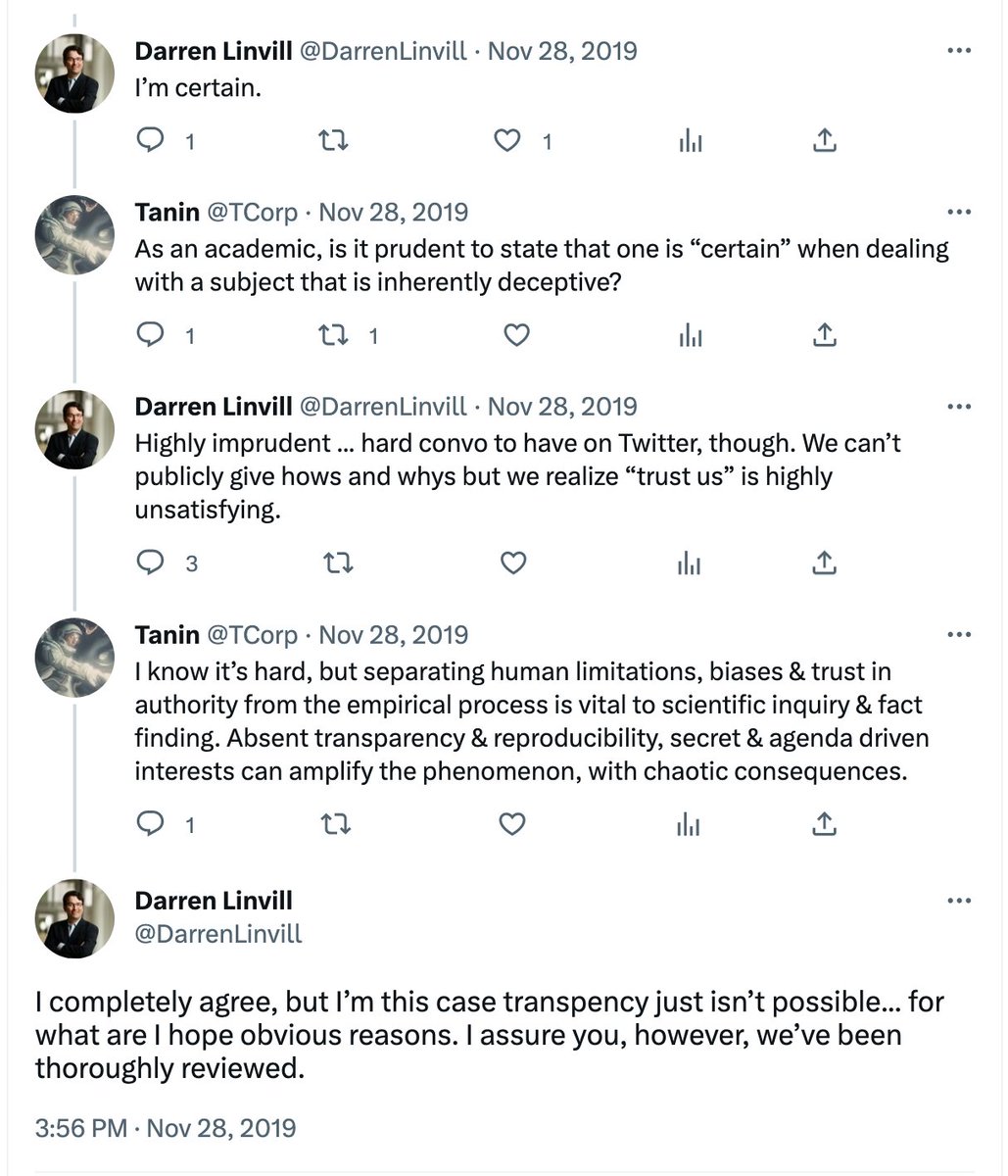Share the "I'm certain." tweet
This screenshot has height=1176, width=1008.
825,141
